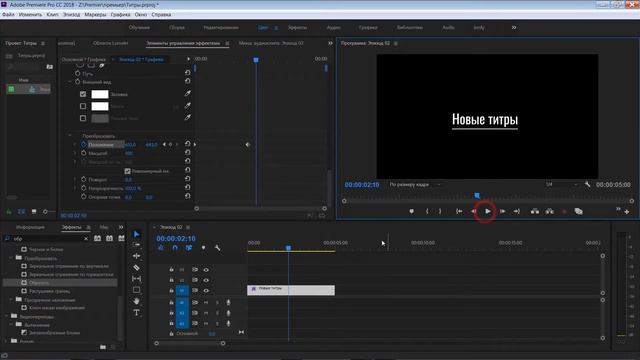Pick fill color with eyedropper
The width and height of the screenshot is (640, 360).
pos(187,94)
